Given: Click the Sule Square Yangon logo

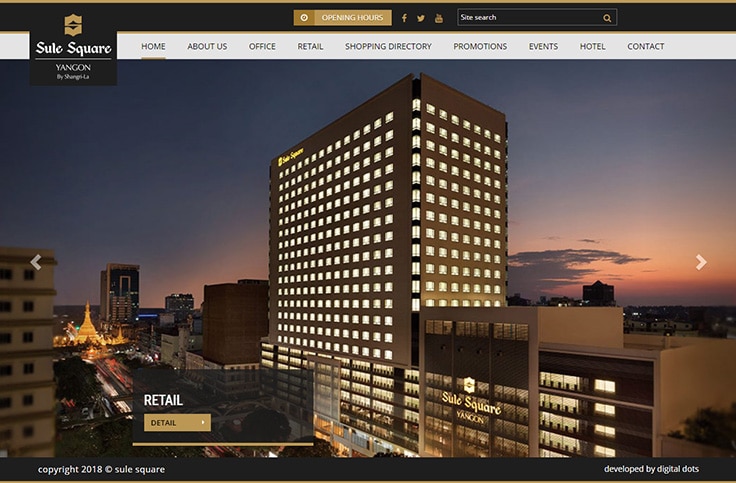Looking at the screenshot, I should pyautogui.click(x=73, y=48).
